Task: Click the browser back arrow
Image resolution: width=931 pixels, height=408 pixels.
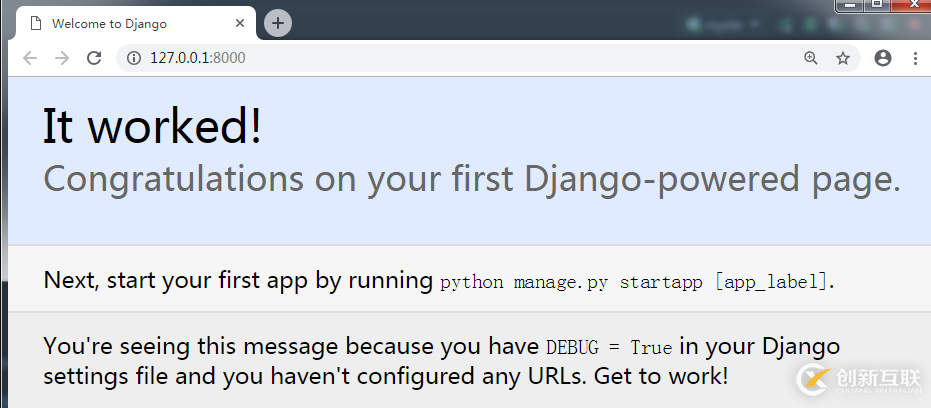Action: tap(30, 58)
